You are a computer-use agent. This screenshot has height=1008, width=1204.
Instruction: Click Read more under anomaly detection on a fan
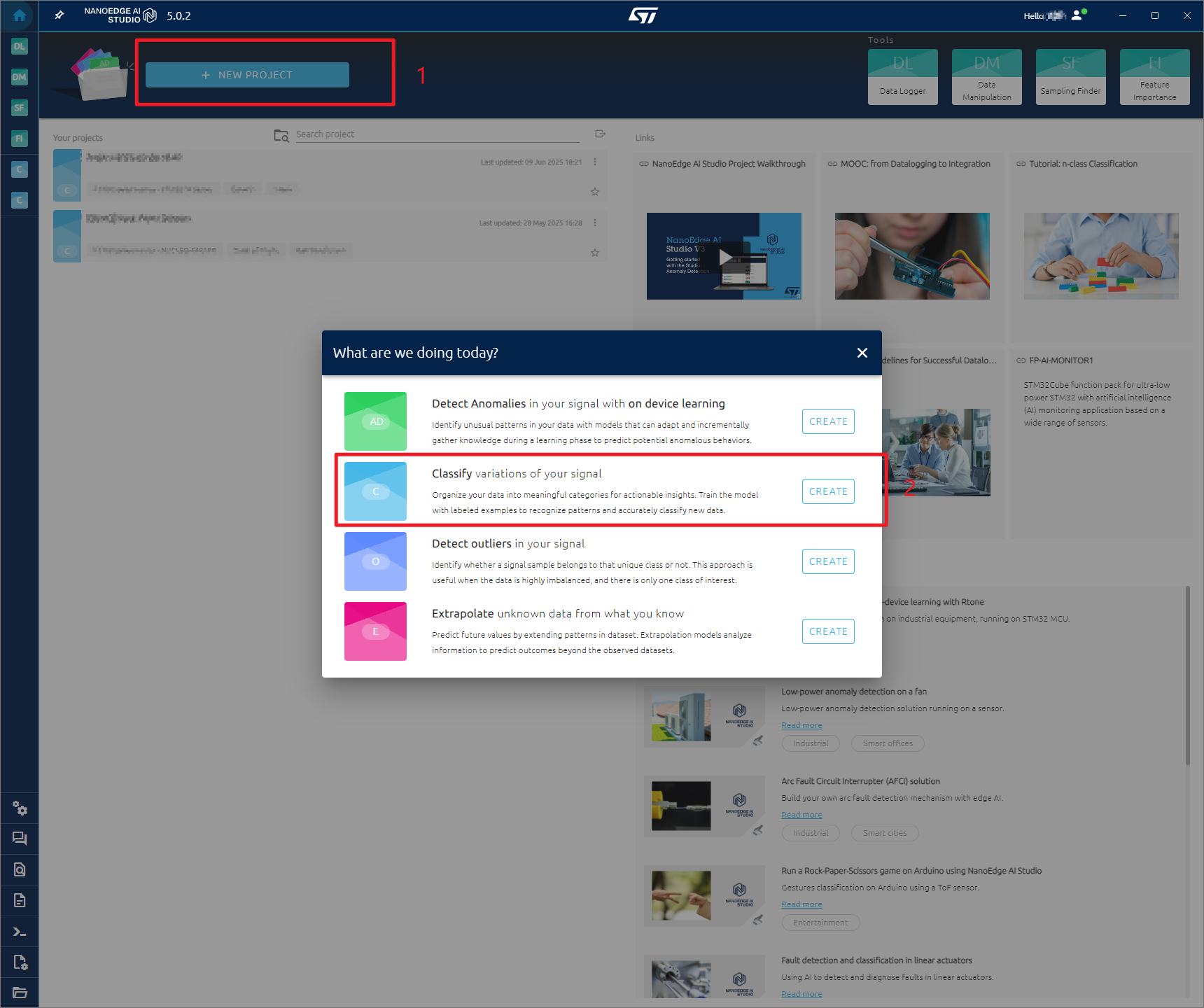[x=801, y=725]
